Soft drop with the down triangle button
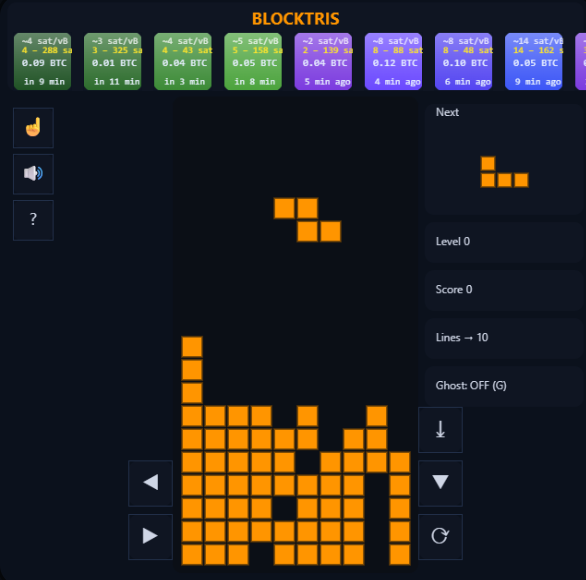Screen dimensions: 586x580 pos(440,483)
